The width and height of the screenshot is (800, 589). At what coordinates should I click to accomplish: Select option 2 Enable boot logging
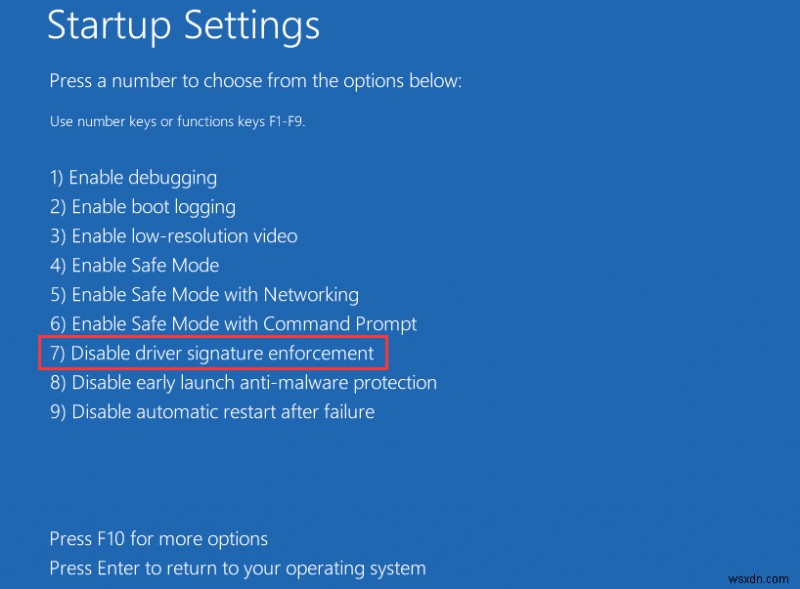(142, 206)
